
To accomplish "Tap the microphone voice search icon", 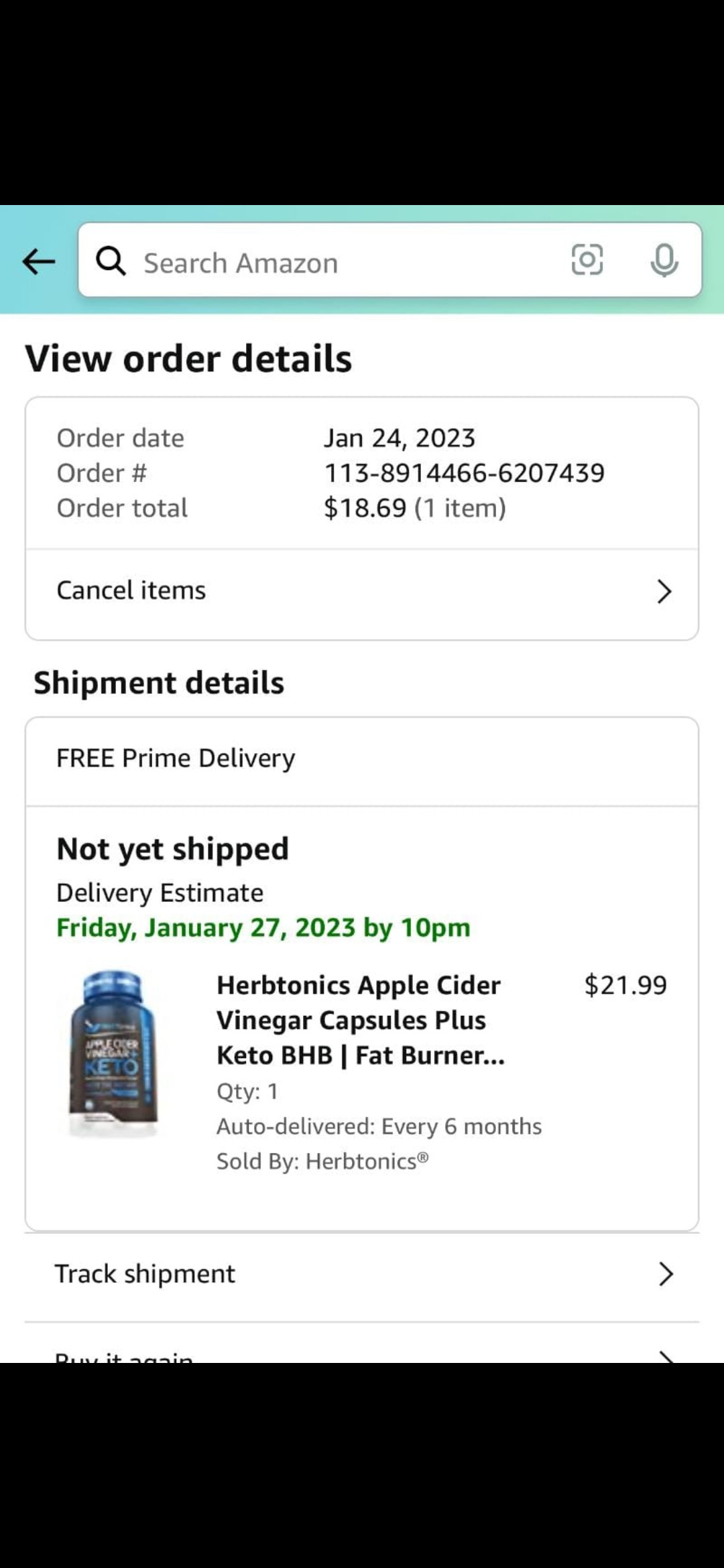I will 664,260.
